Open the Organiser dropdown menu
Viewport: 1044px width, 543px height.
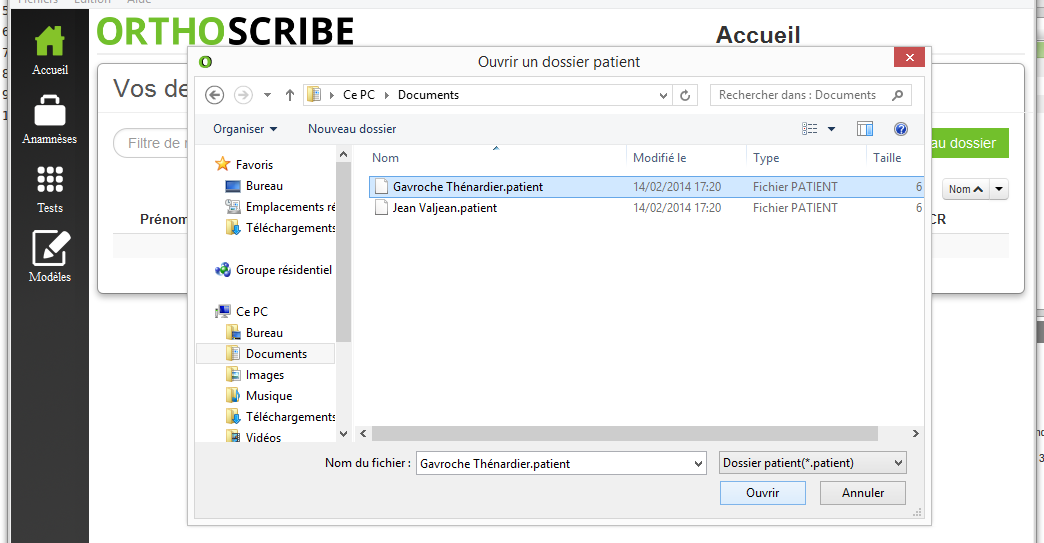point(245,129)
